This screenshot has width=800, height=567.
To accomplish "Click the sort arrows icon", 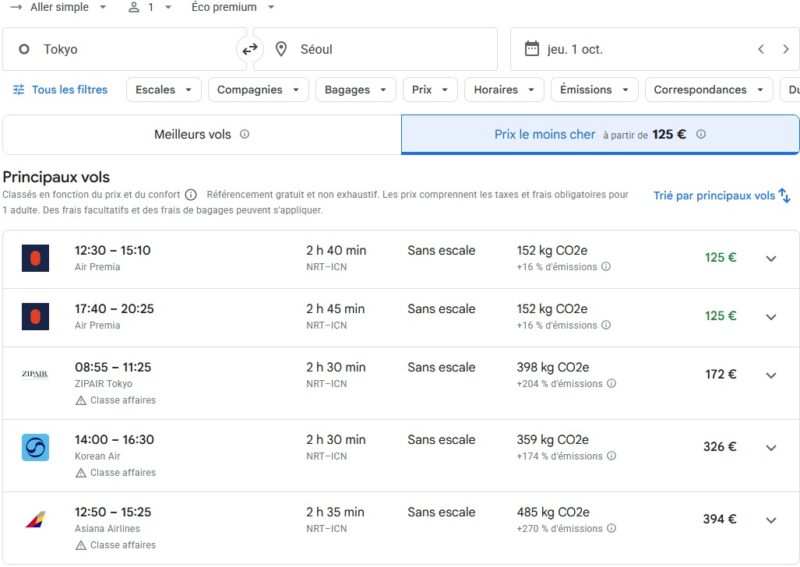I will coord(785,195).
